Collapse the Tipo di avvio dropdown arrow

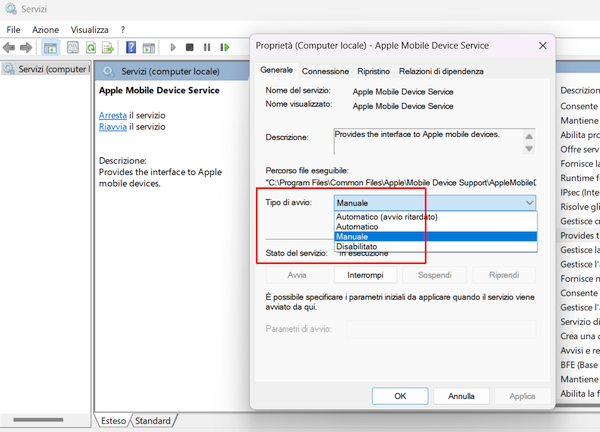(529, 203)
